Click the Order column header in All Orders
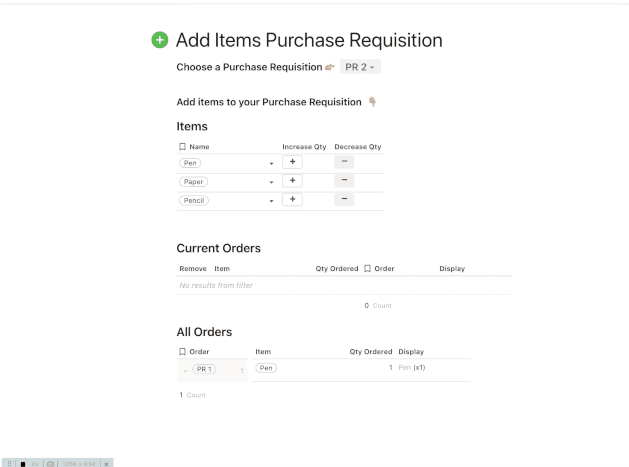Screen dimensions: 629x467 pos(198,351)
